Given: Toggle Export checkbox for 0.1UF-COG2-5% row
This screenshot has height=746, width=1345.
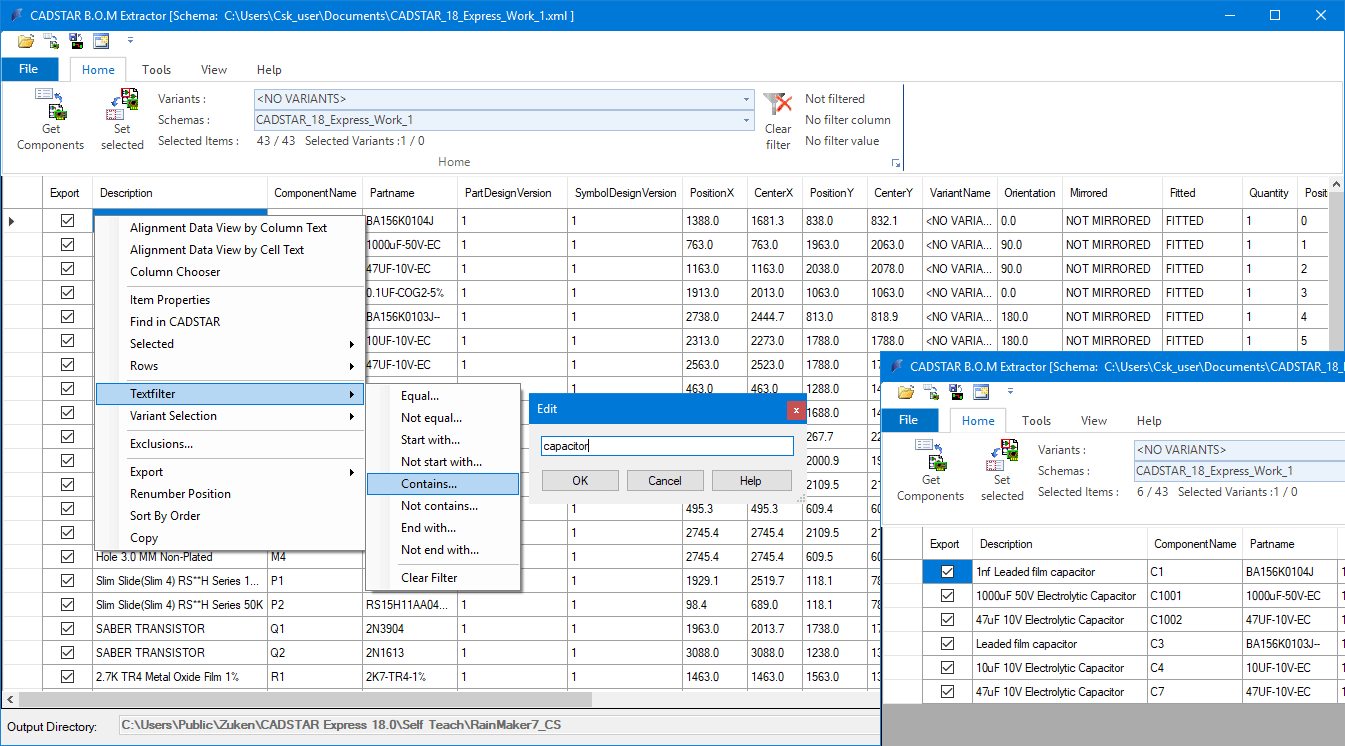Looking at the screenshot, I should point(68,293).
